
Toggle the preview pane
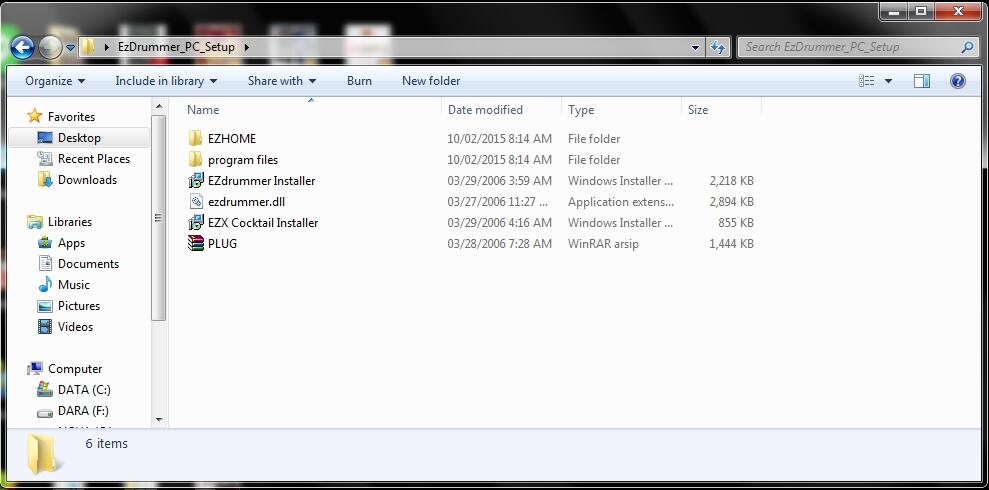(922, 81)
